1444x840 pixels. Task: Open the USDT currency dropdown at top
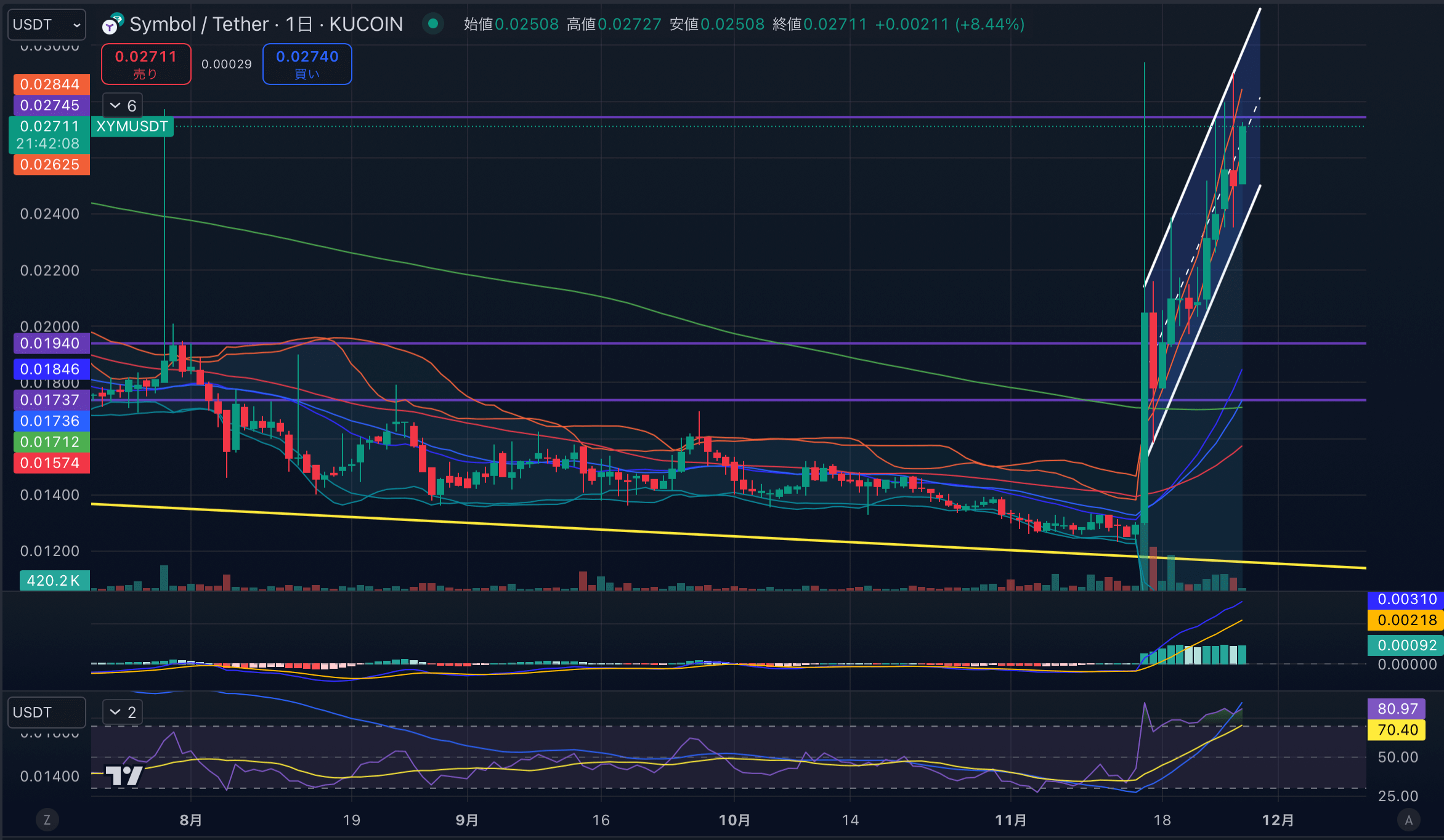tap(47, 25)
